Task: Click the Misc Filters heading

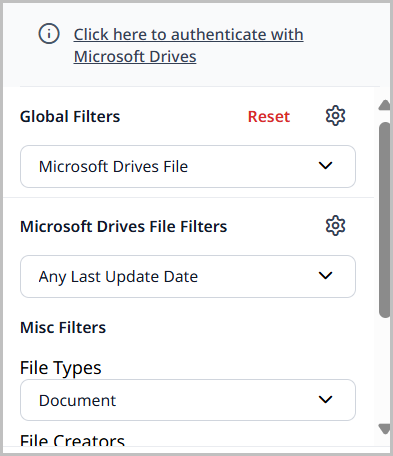Action: click(63, 328)
